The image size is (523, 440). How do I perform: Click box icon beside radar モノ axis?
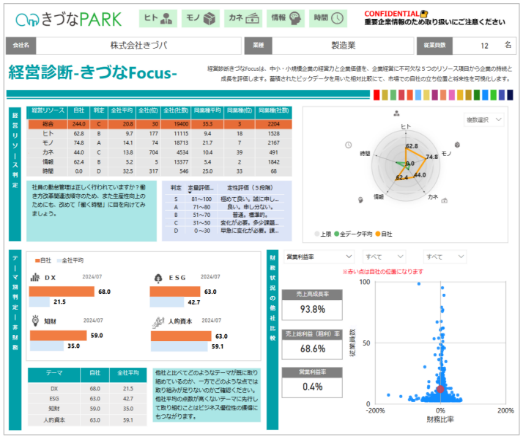pyautogui.click(x=457, y=145)
